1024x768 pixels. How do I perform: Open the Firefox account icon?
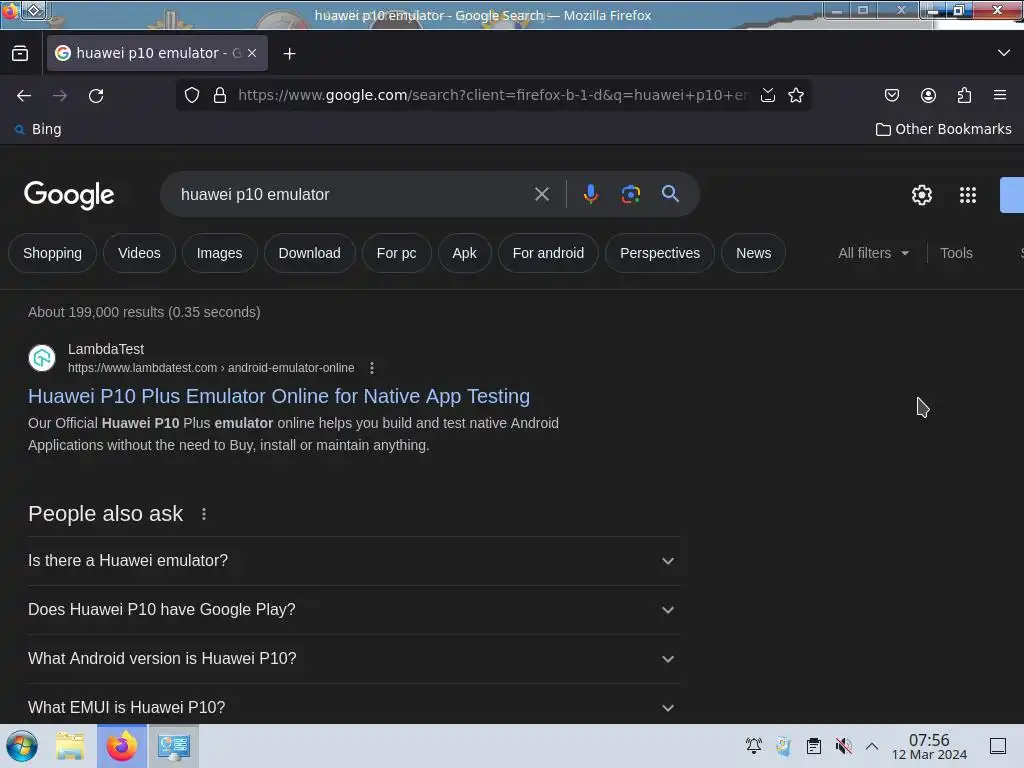[928, 95]
